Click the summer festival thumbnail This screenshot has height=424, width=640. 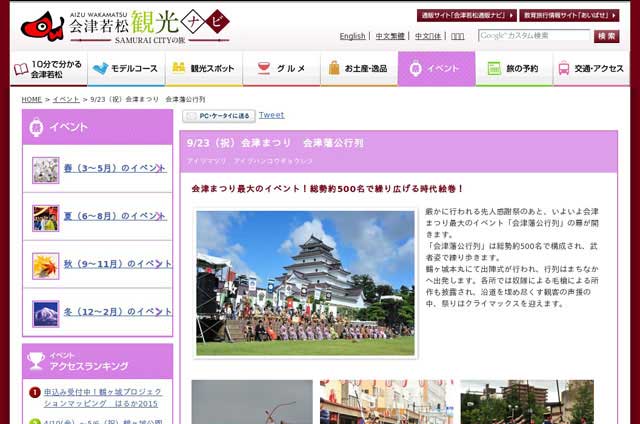(46, 218)
